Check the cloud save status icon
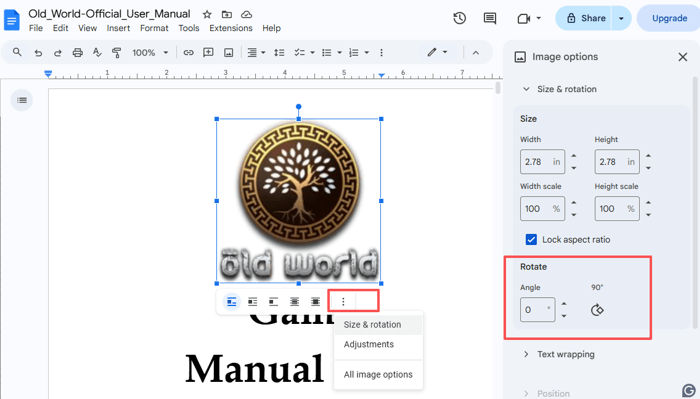The height and width of the screenshot is (399, 700). pos(246,15)
